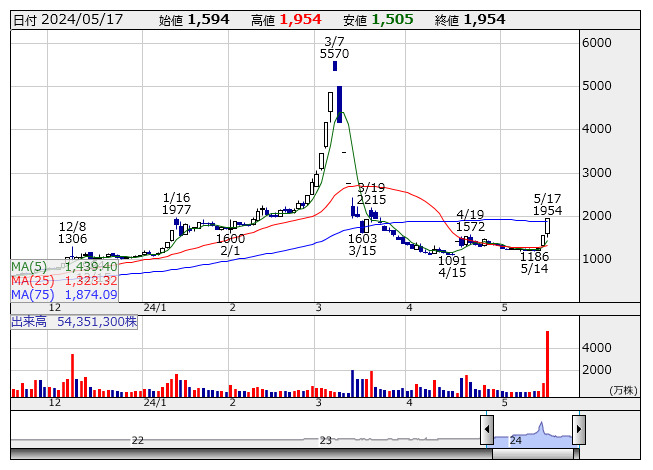653x470 pixels.
Task: Click the right range handle arrow
Action: coord(578,431)
